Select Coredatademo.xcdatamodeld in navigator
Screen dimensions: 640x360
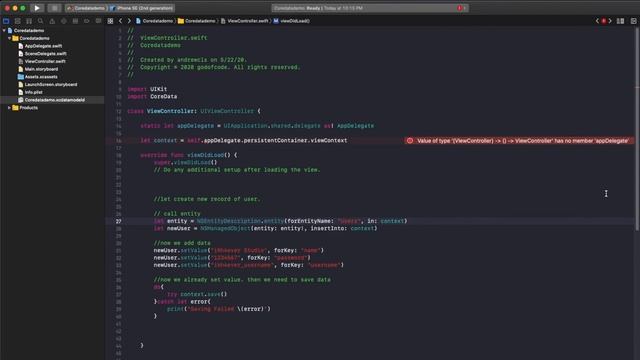(51, 100)
